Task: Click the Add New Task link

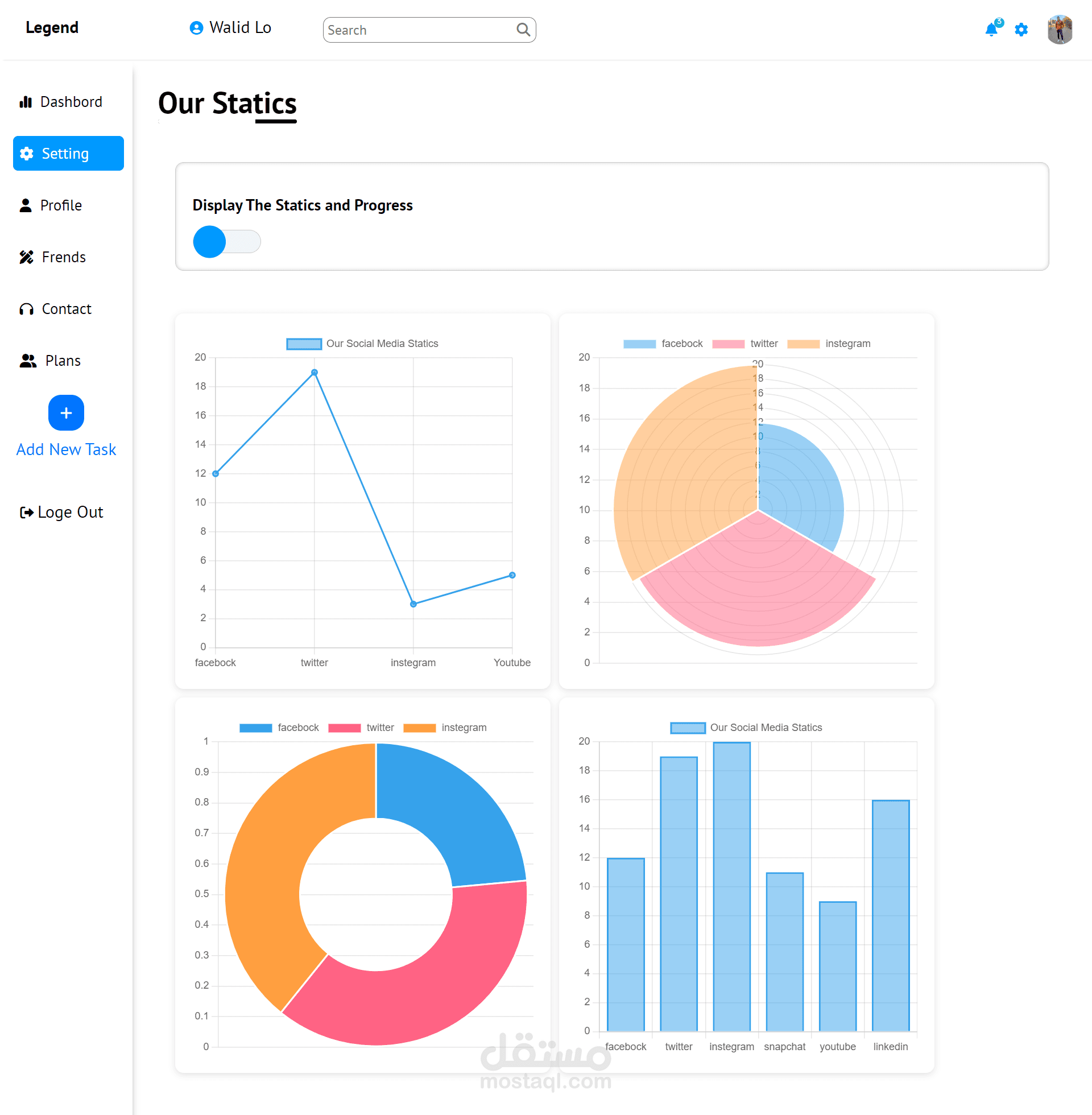Action: click(66, 449)
